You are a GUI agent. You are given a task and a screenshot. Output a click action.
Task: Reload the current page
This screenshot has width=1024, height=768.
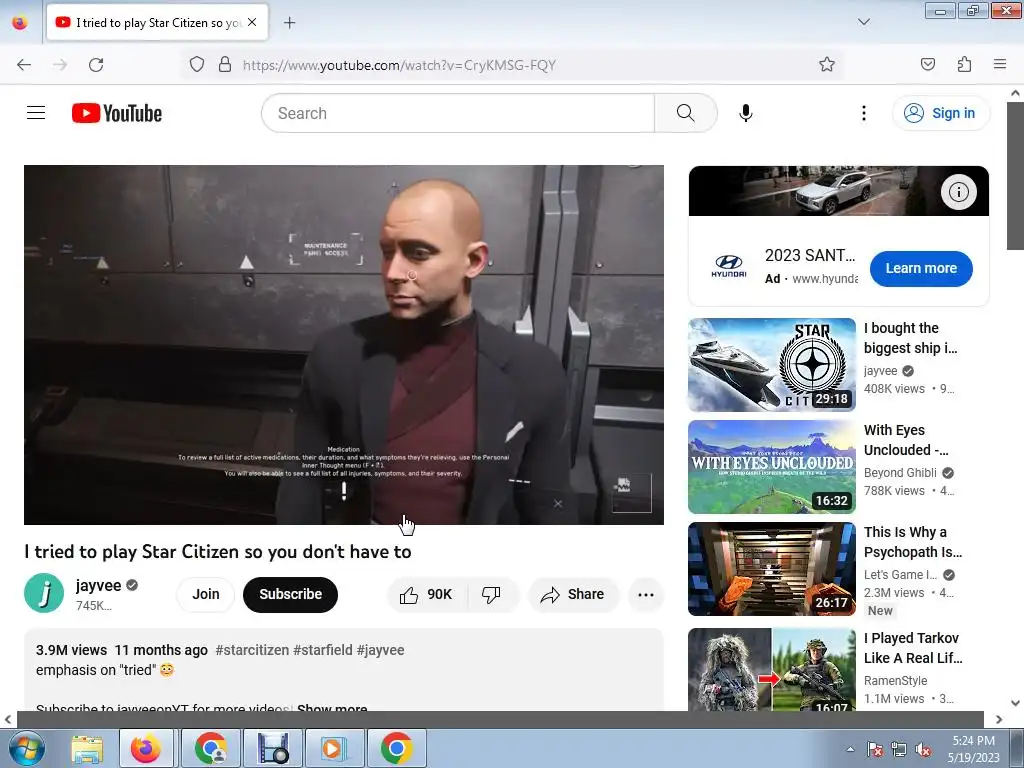tap(96, 65)
